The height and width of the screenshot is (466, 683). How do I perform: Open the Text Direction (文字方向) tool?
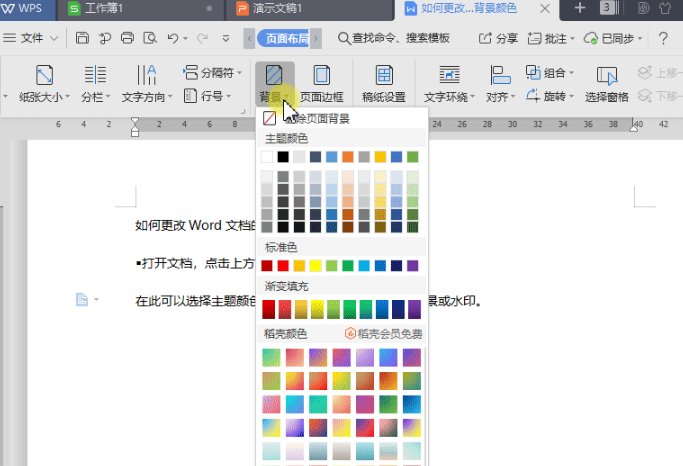147,84
